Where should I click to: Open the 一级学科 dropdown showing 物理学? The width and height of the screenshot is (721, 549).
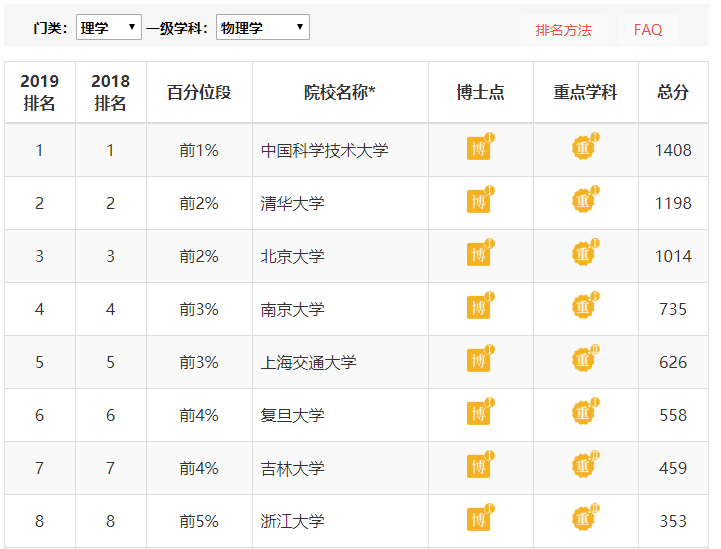pos(263,27)
